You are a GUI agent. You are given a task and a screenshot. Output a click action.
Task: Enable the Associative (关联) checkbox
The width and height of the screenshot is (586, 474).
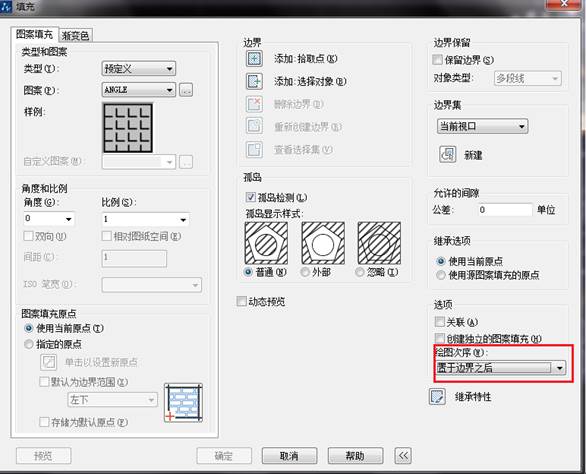coord(440,321)
